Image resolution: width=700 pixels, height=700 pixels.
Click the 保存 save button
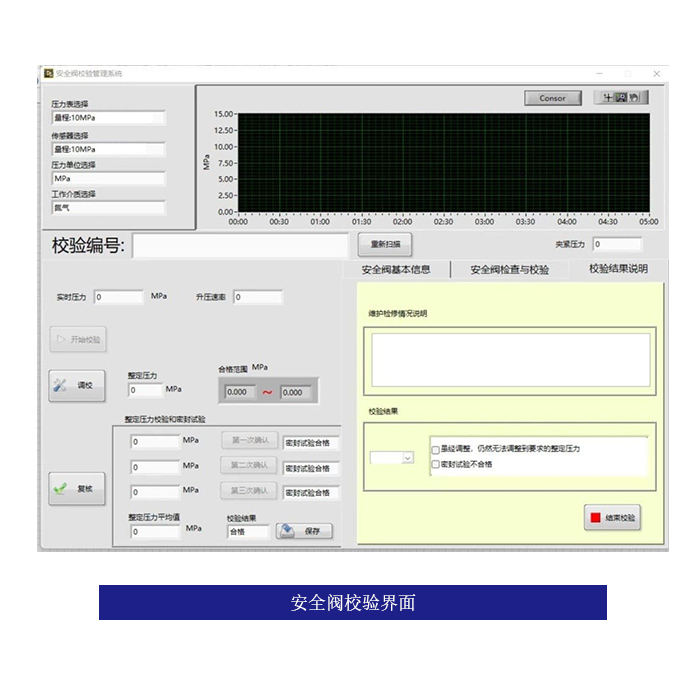point(304,531)
